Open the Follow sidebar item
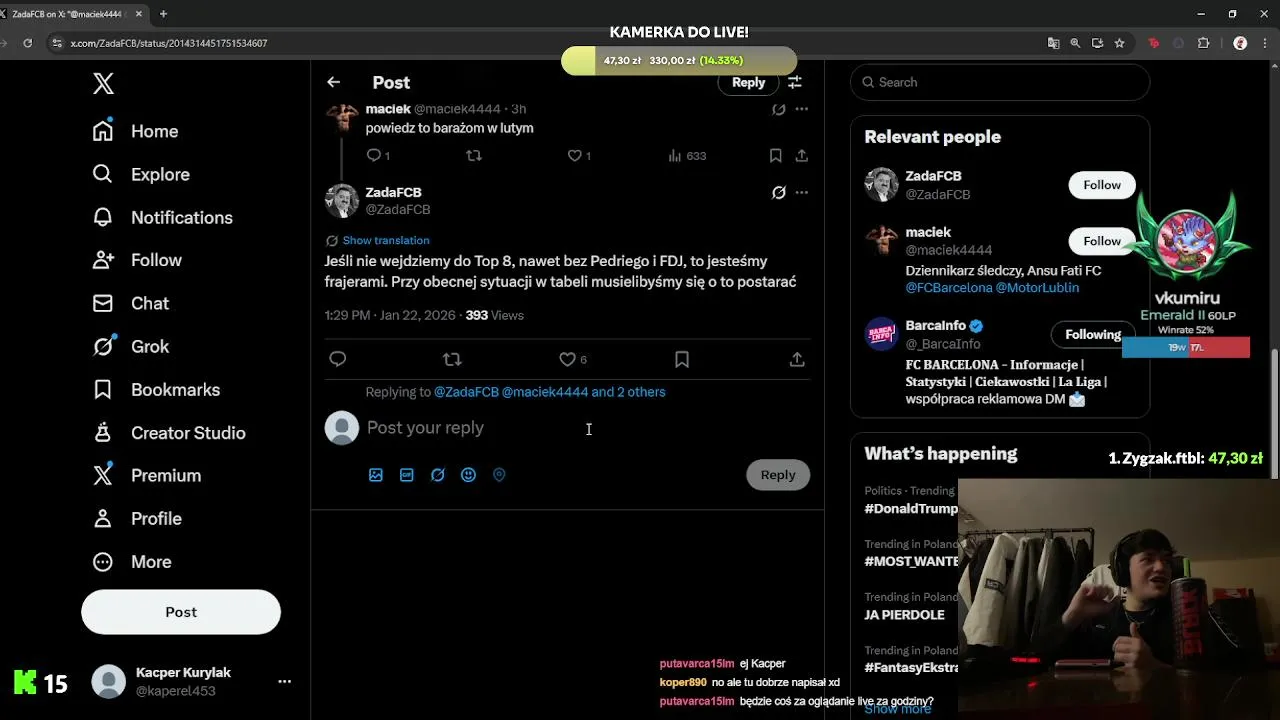Image resolution: width=1280 pixels, height=720 pixels. 137,260
